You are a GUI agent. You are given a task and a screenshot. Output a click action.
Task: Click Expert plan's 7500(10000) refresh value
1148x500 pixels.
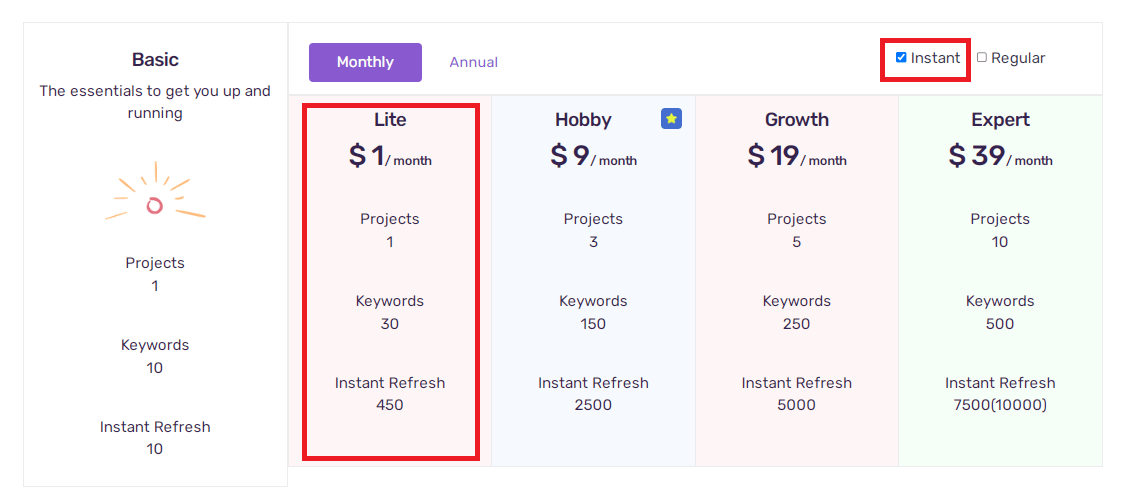click(1001, 405)
